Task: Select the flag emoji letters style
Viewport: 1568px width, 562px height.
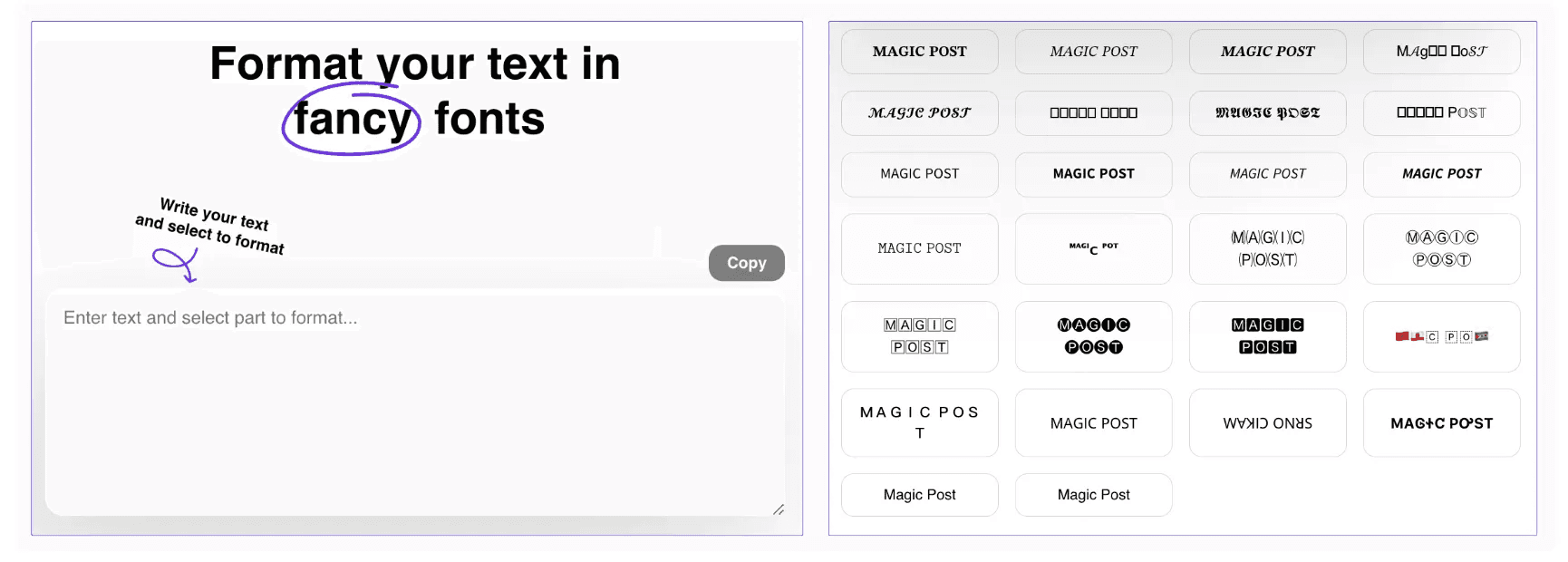Action: coord(1441,336)
